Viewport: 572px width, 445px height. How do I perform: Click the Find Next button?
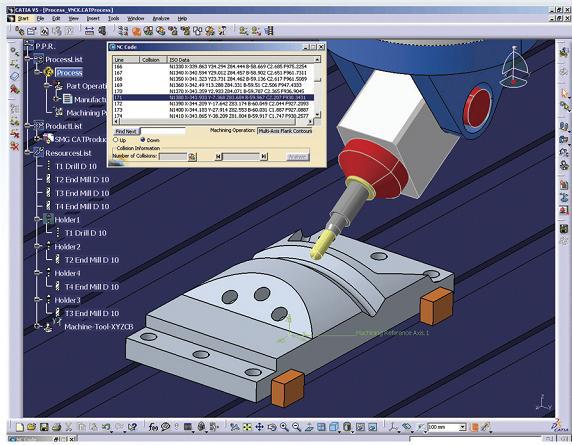tap(126, 131)
